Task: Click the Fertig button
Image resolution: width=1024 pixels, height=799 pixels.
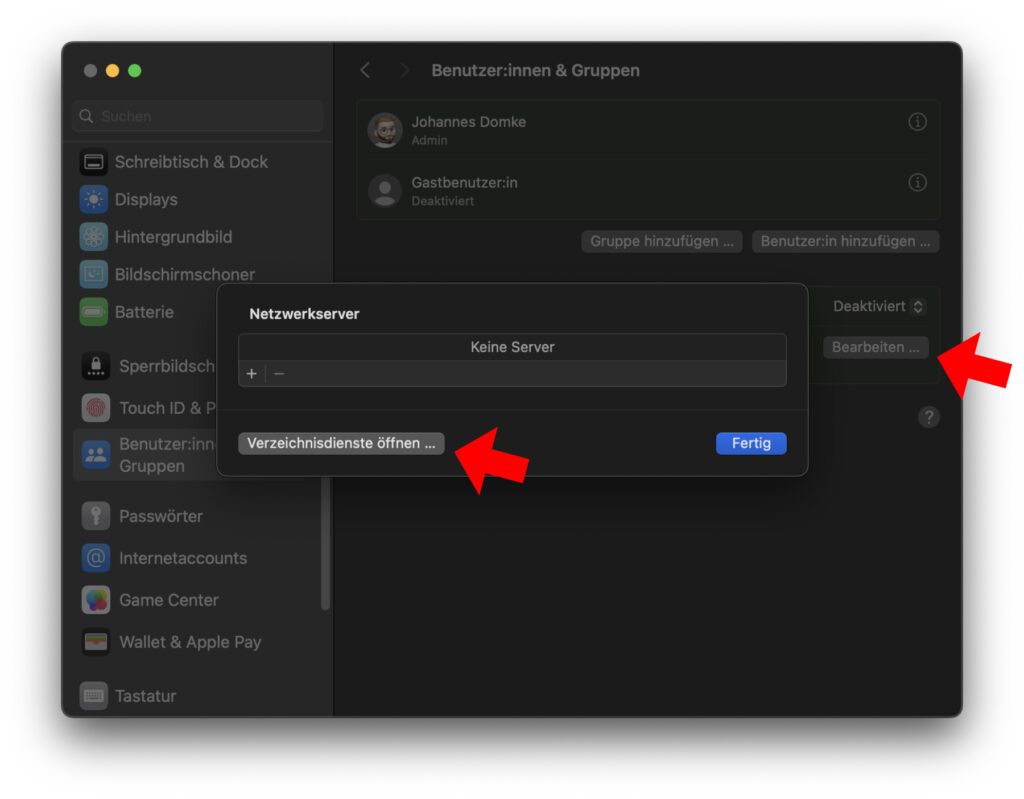Action: tap(751, 443)
